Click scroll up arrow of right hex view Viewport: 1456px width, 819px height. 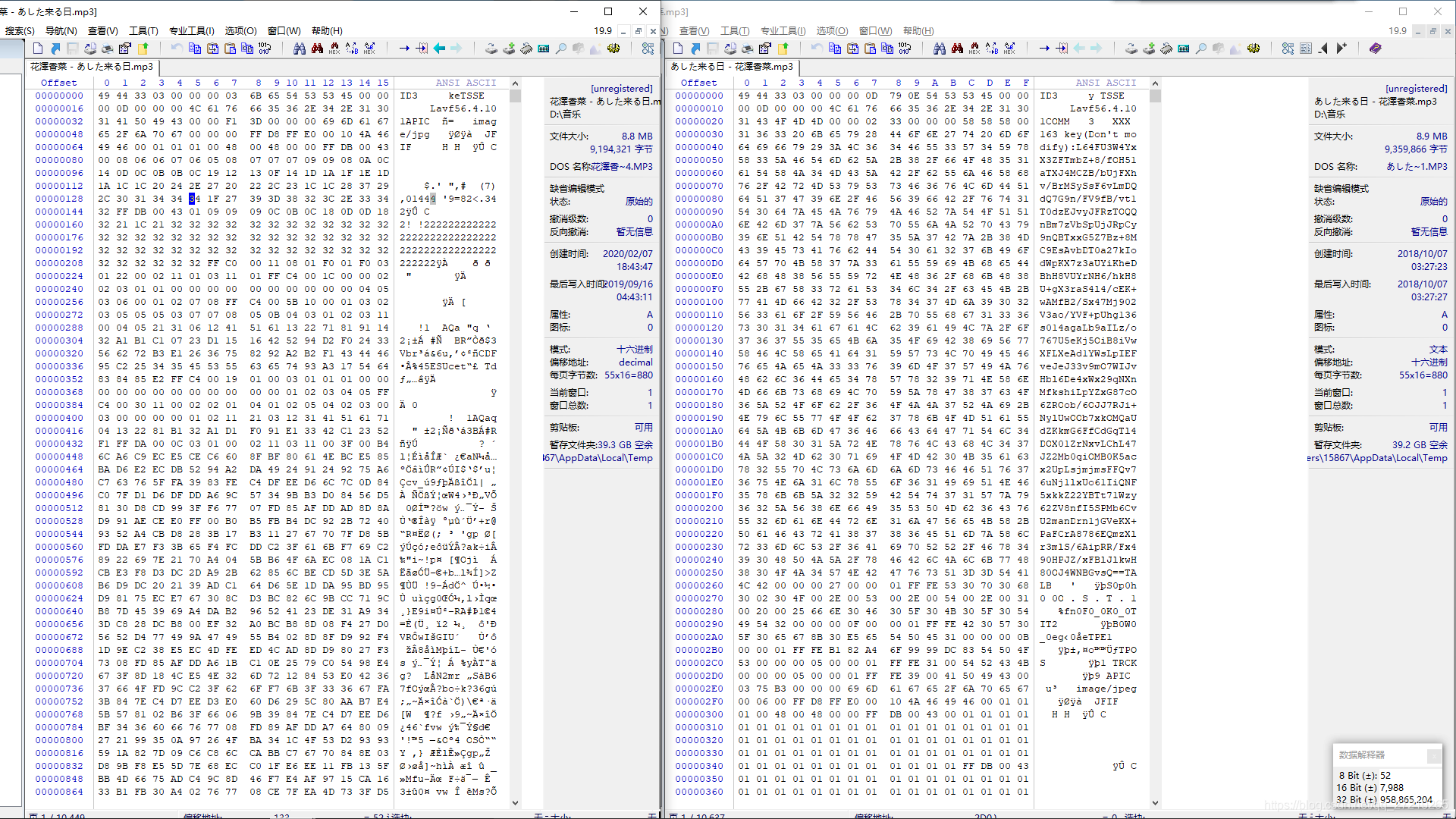click(x=1155, y=83)
